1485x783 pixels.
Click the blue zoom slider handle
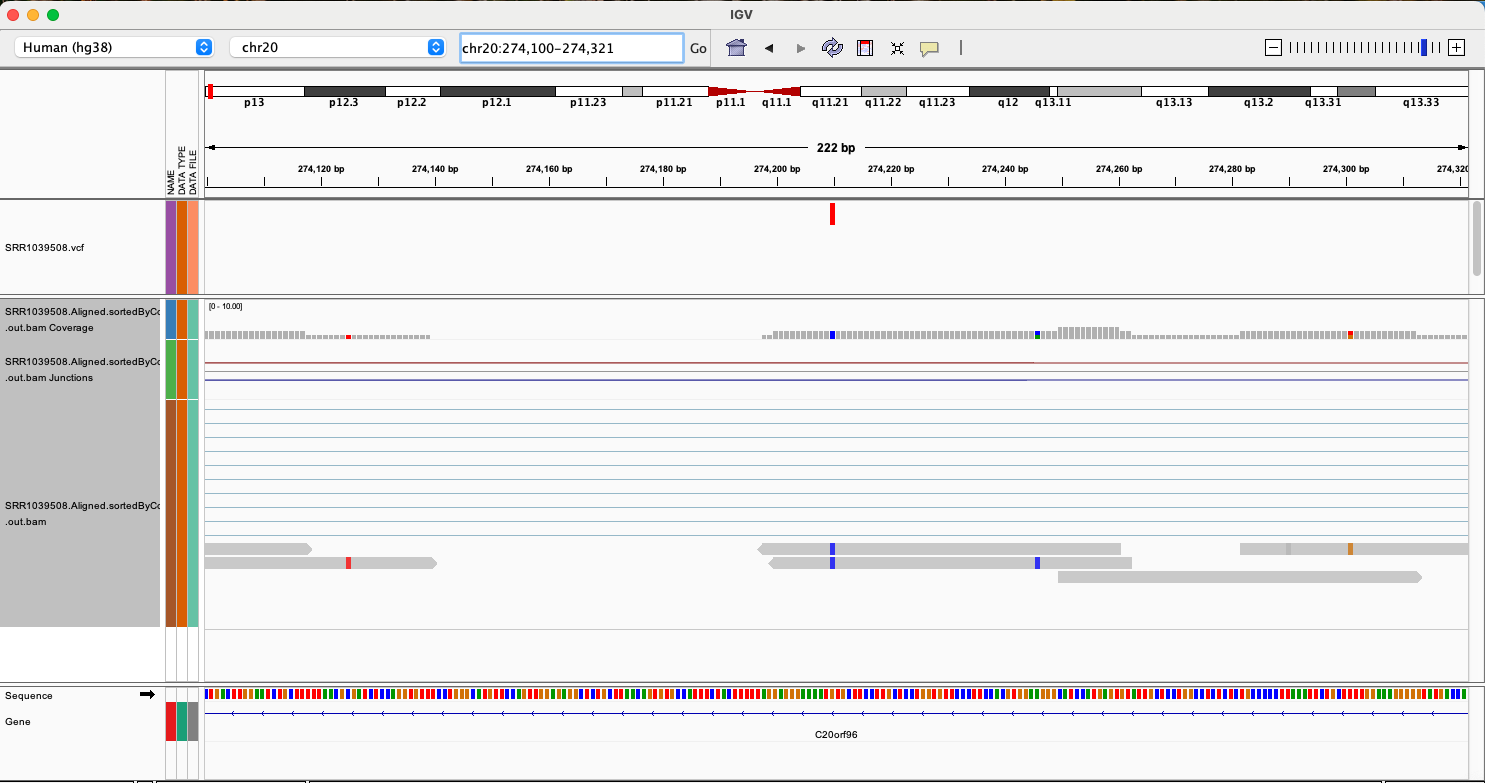[x=1424, y=48]
